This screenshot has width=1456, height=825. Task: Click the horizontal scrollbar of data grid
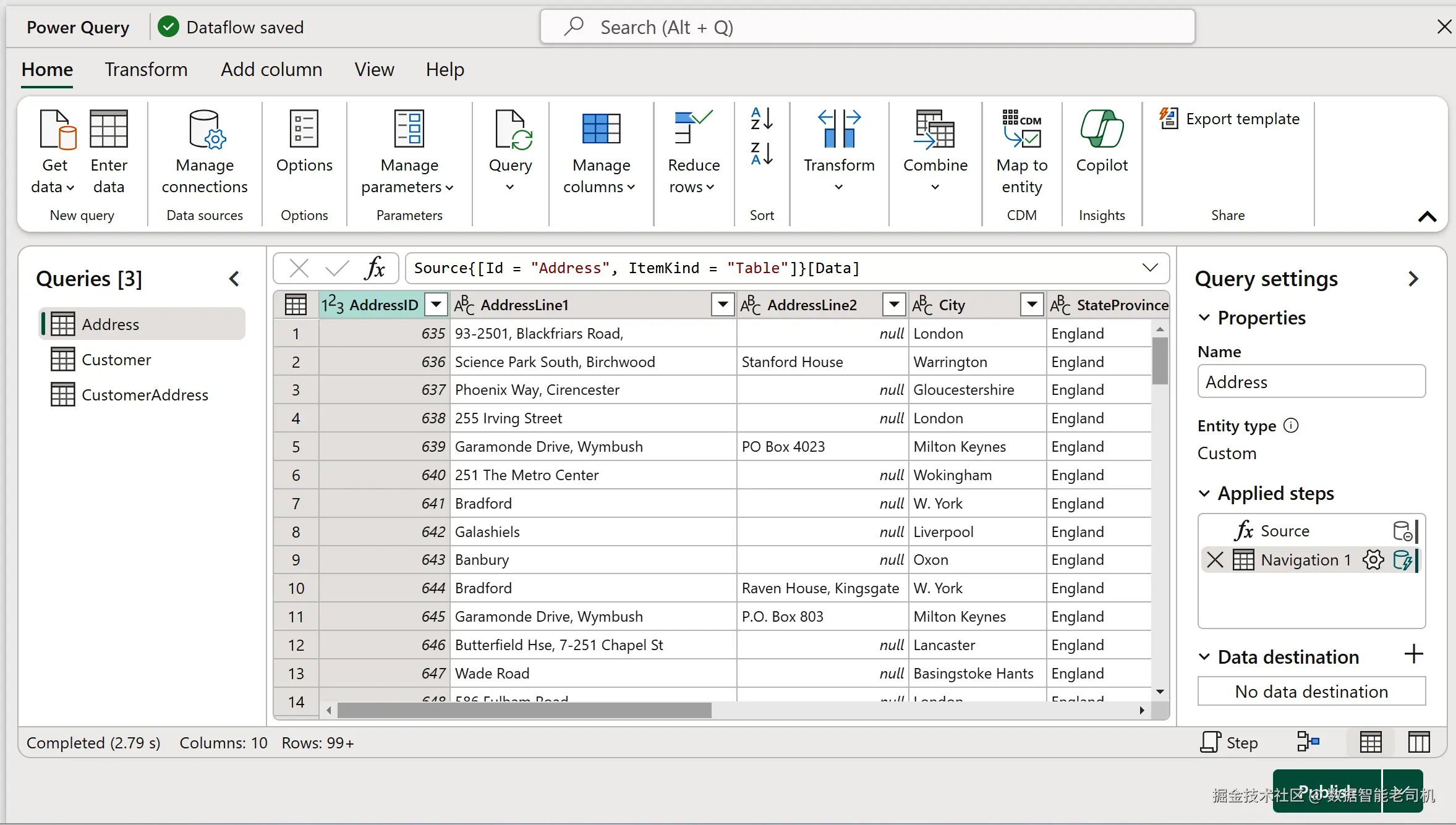pyautogui.click(x=524, y=711)
